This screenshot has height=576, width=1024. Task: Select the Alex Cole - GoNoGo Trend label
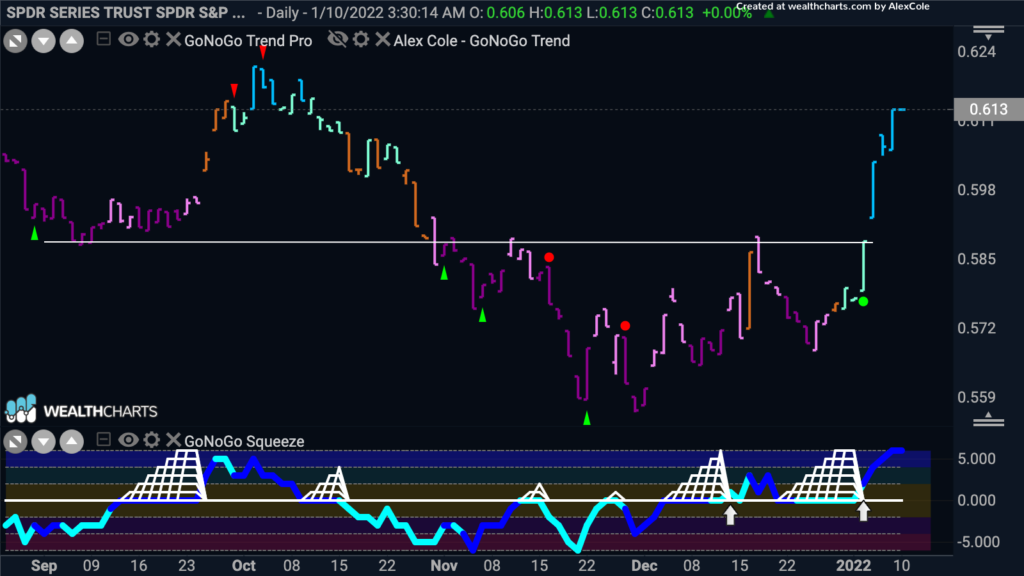[x=482, y=40]
